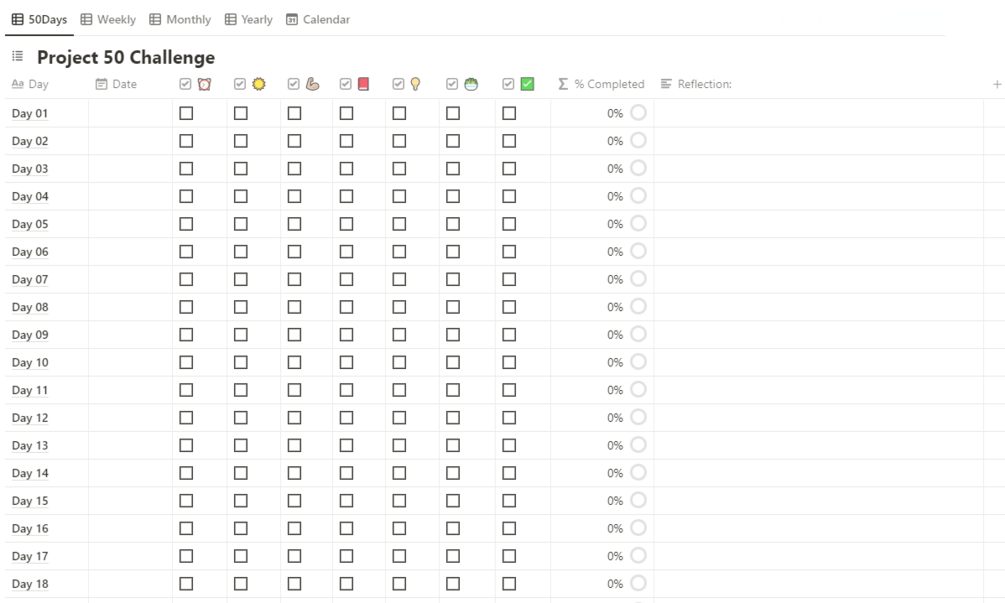Open the Day 03 page
The image size is (1005, 603).
(30, 169)
